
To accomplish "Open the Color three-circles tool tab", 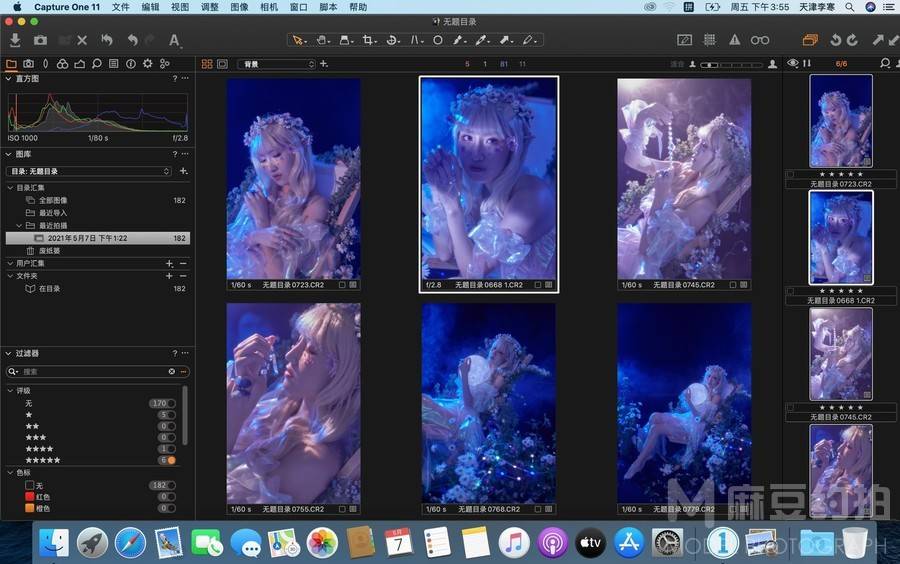I will 63,64.
